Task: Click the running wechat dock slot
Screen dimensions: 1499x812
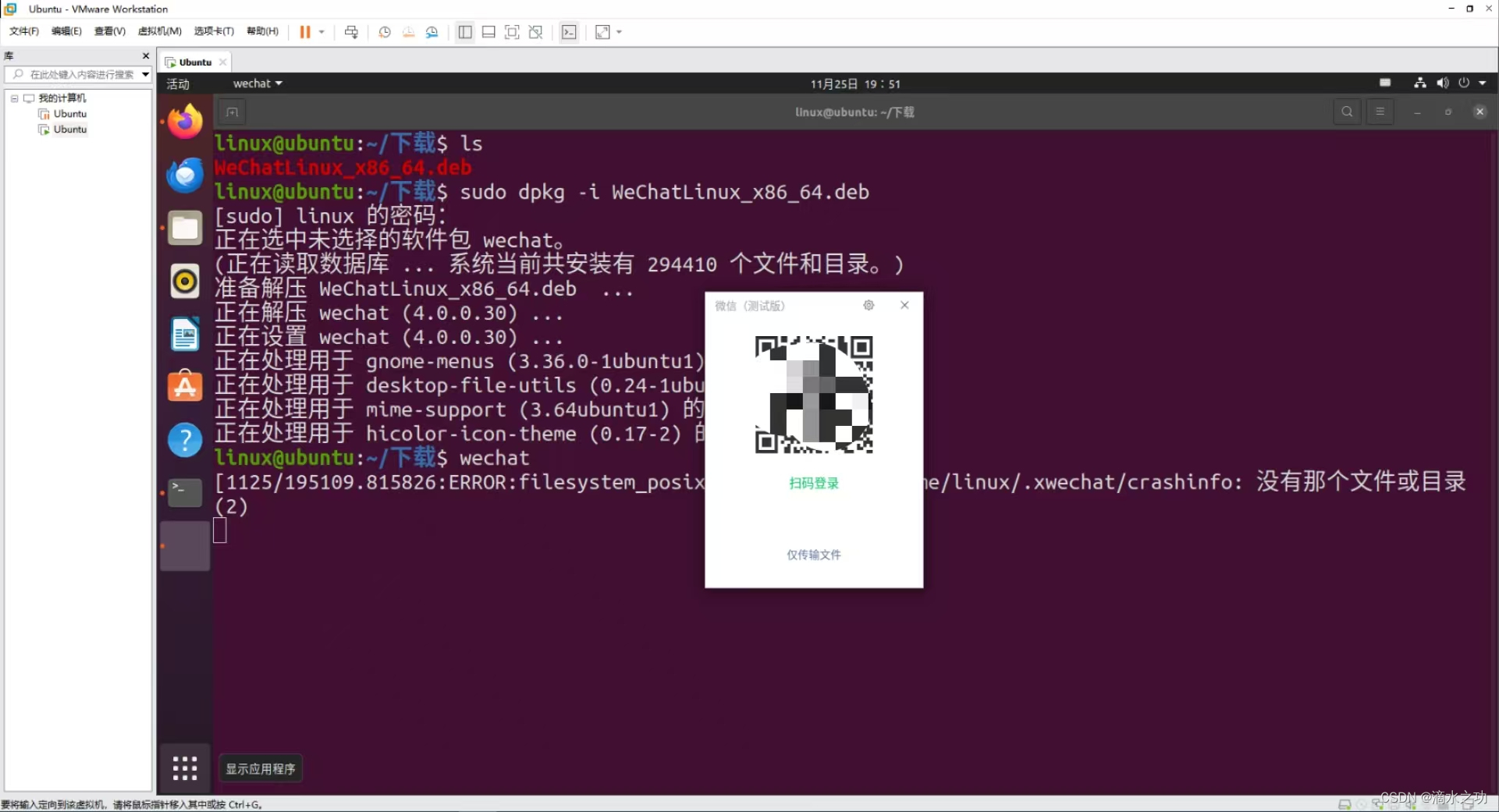Action: 185,546
